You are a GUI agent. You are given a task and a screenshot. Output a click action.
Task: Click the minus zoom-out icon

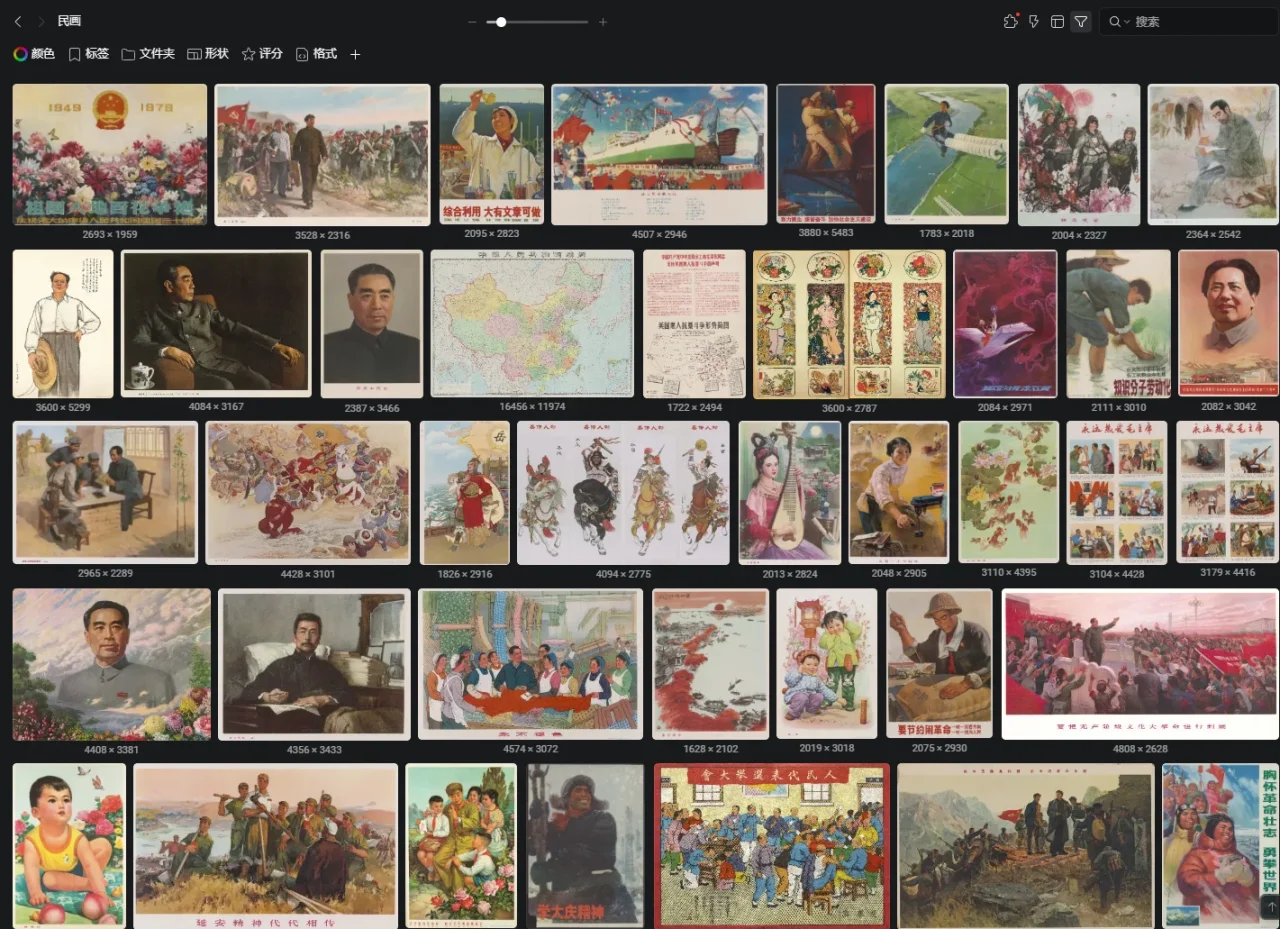pyautogui.click(x=472, y=22)
